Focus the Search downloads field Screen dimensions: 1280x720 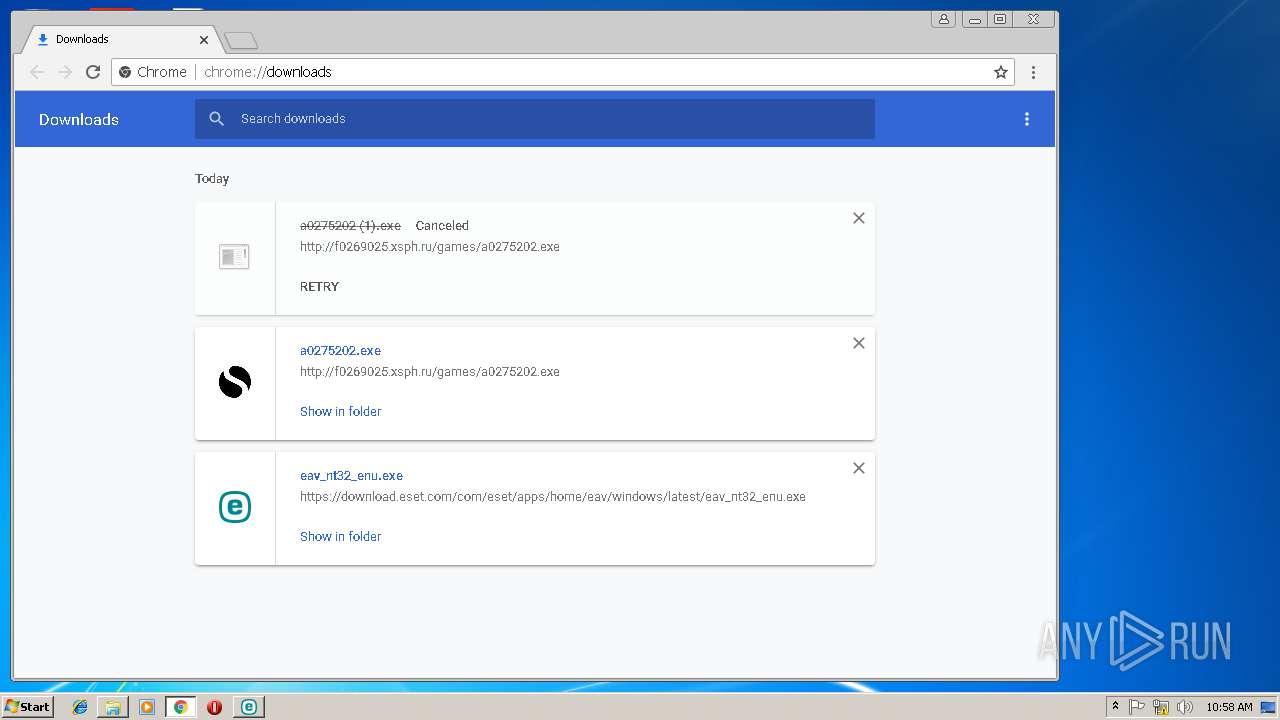535,119
